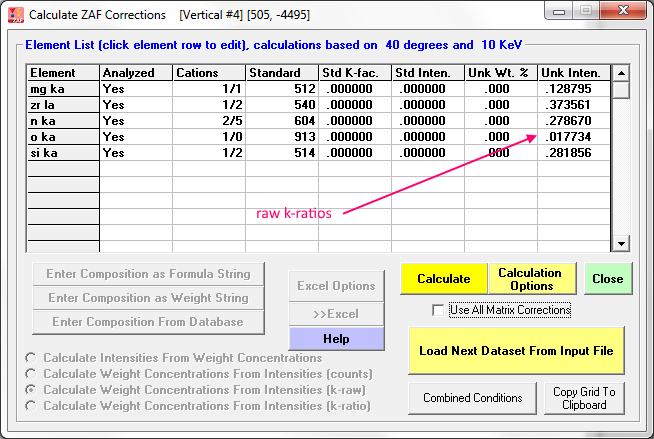Copy Grid To Clipboard

(x=584, y=398)
